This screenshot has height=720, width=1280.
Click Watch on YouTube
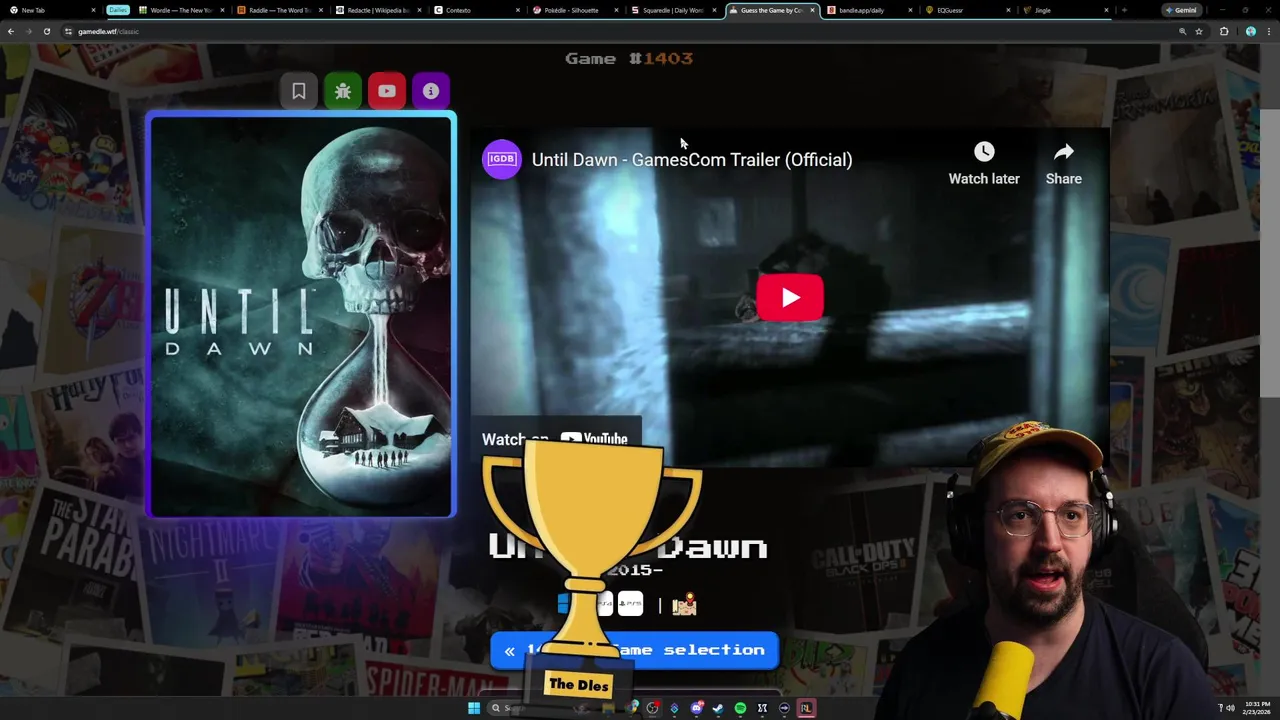(555, 439)
